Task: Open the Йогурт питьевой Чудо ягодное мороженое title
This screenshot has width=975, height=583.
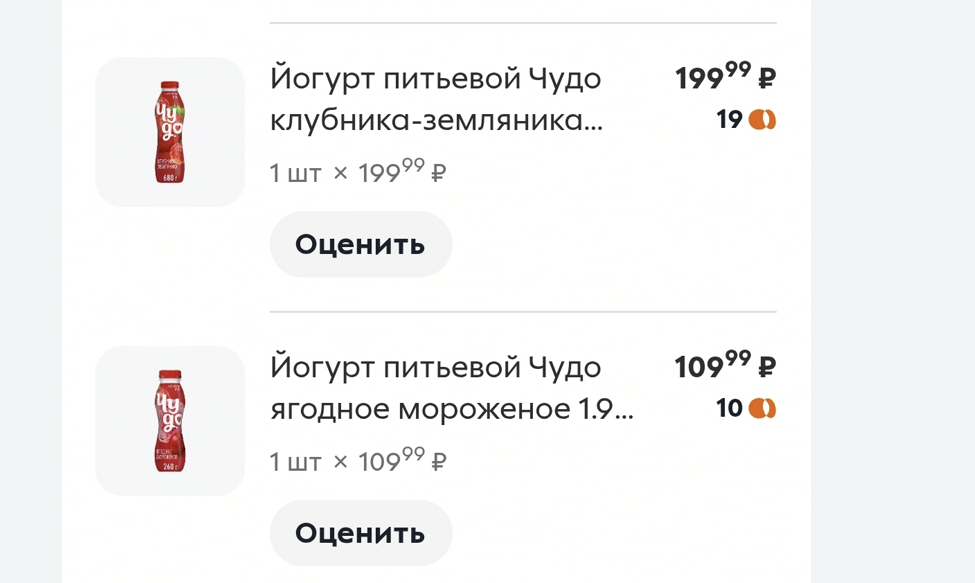Action: click(x=451, y=388)
